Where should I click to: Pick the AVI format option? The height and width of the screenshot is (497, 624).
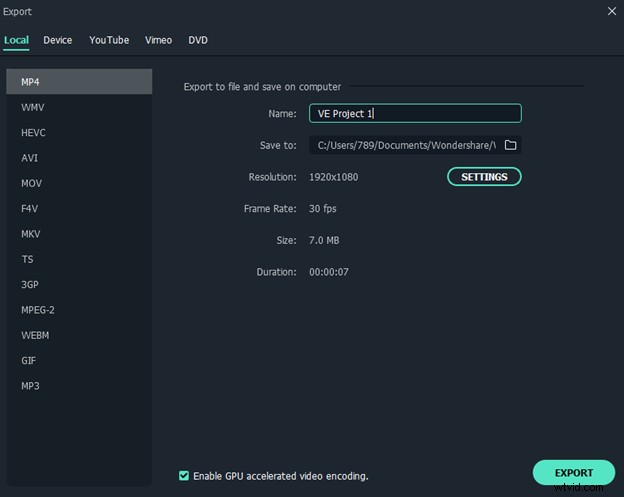tap(30, 158)
